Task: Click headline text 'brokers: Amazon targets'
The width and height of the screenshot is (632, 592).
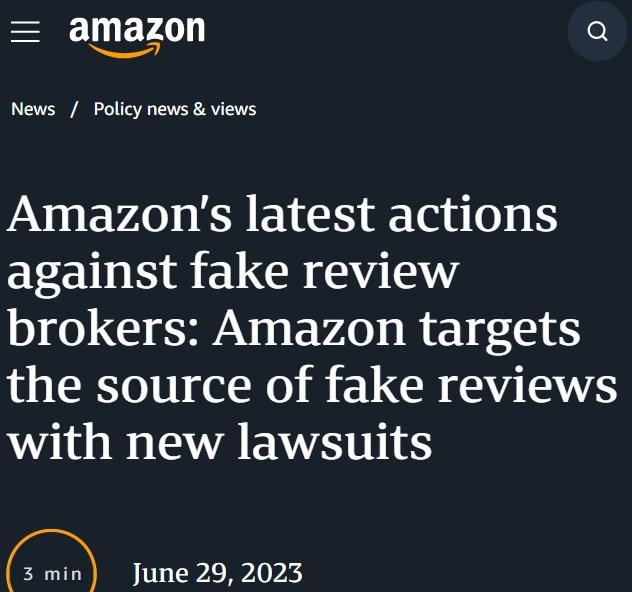Action: [x=294, y=330]
